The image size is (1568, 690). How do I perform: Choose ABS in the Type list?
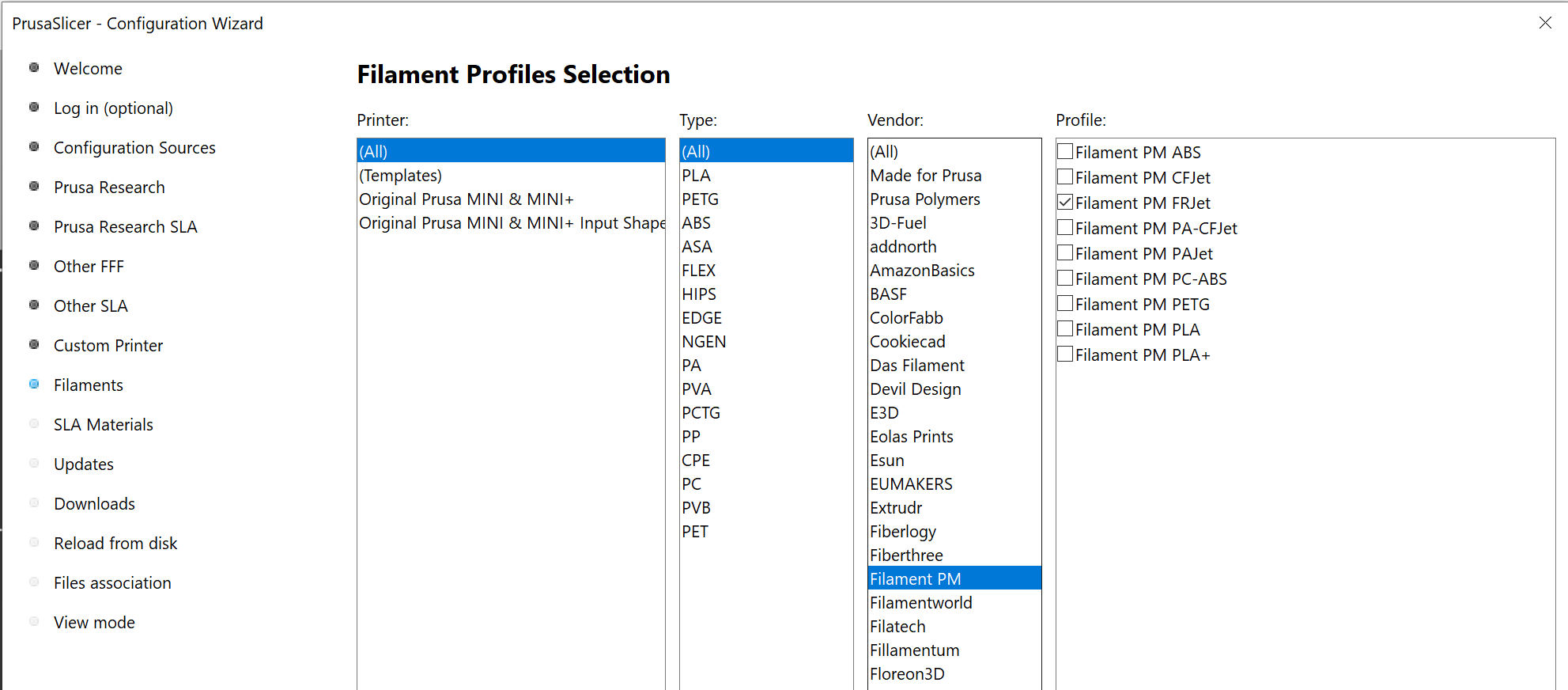[x=766, y=222]
